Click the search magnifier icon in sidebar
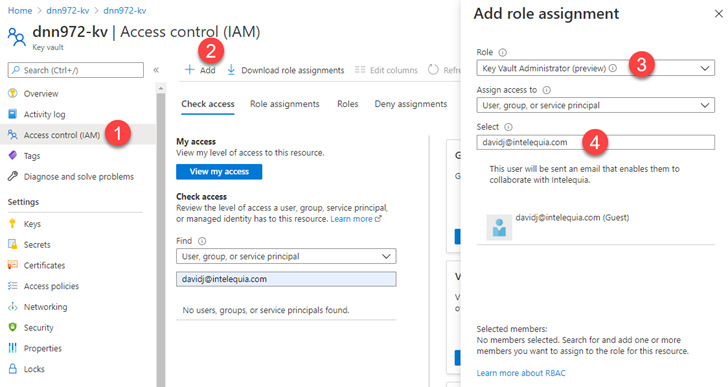728x387 pixels. [x=16, y=70]
